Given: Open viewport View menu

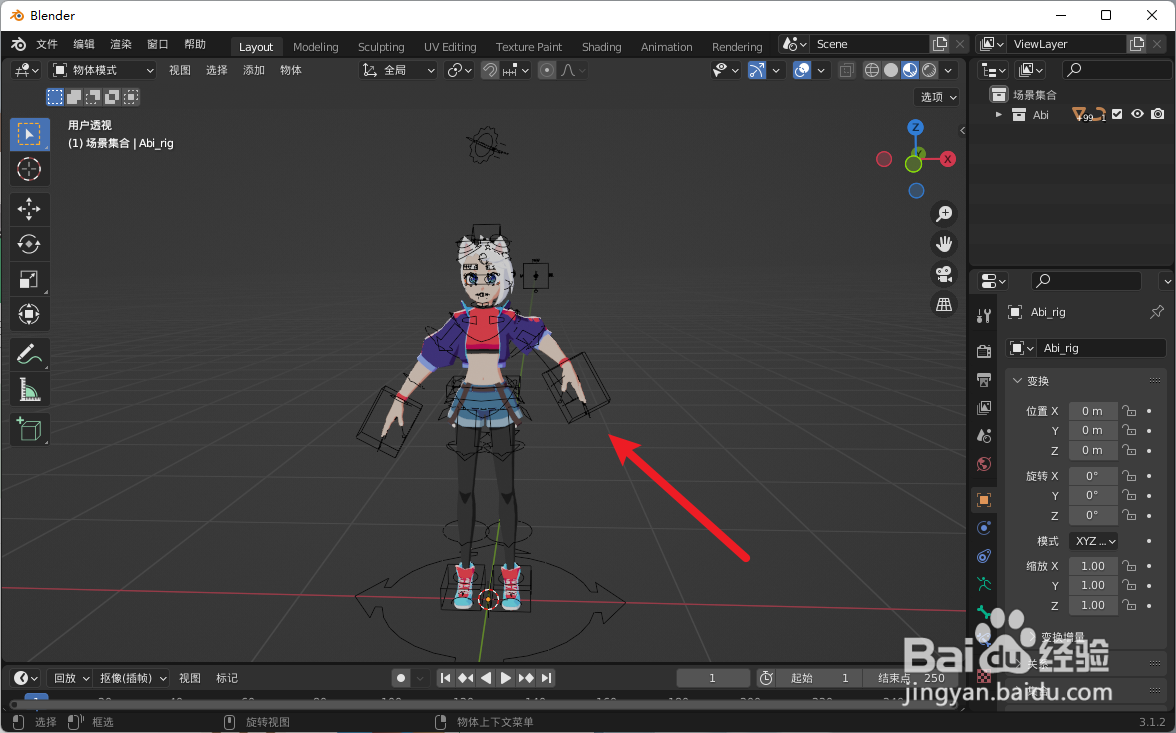Looking at the screenshot, I should (179, 70).
